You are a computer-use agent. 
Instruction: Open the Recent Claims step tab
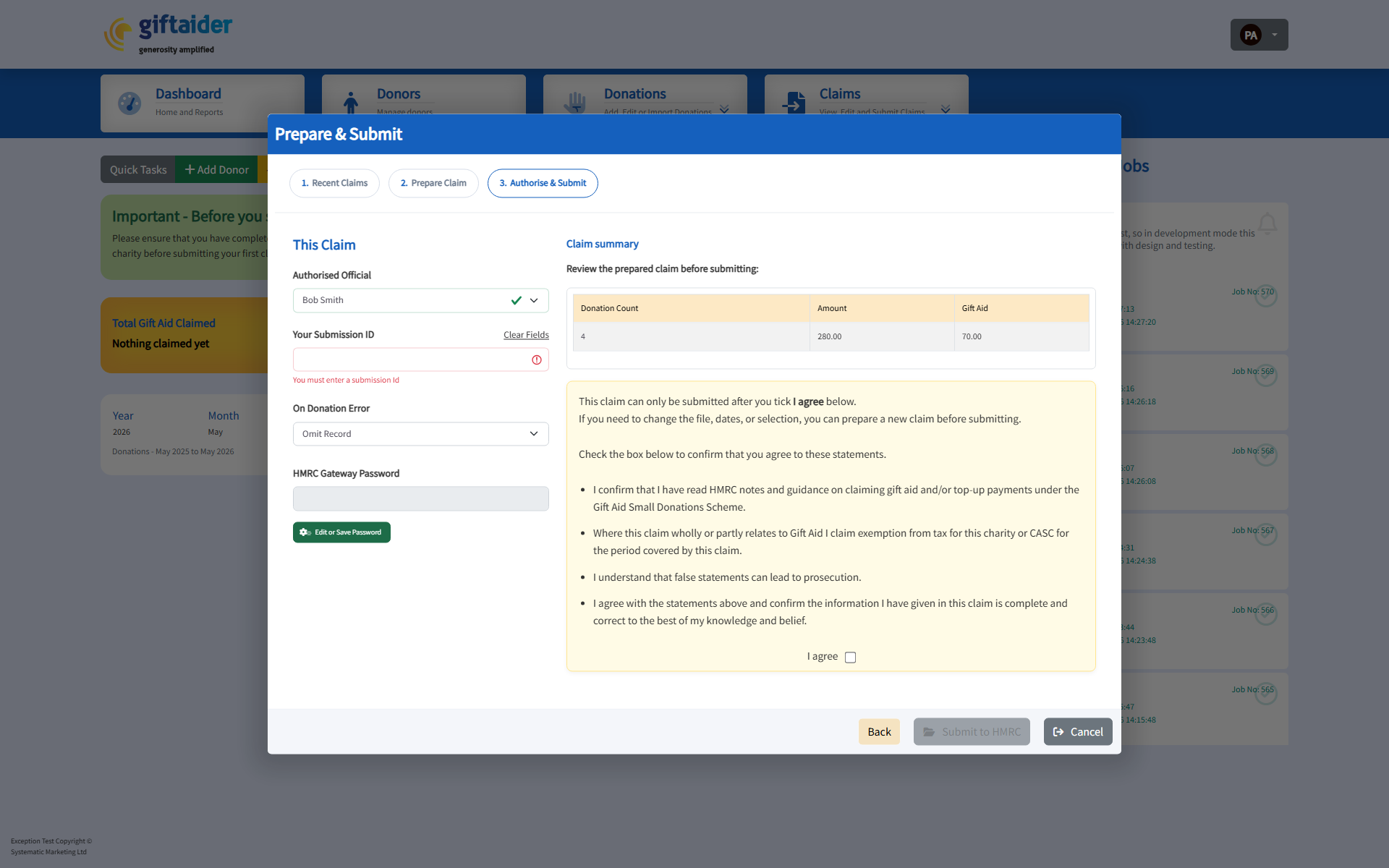click(334, 183)
